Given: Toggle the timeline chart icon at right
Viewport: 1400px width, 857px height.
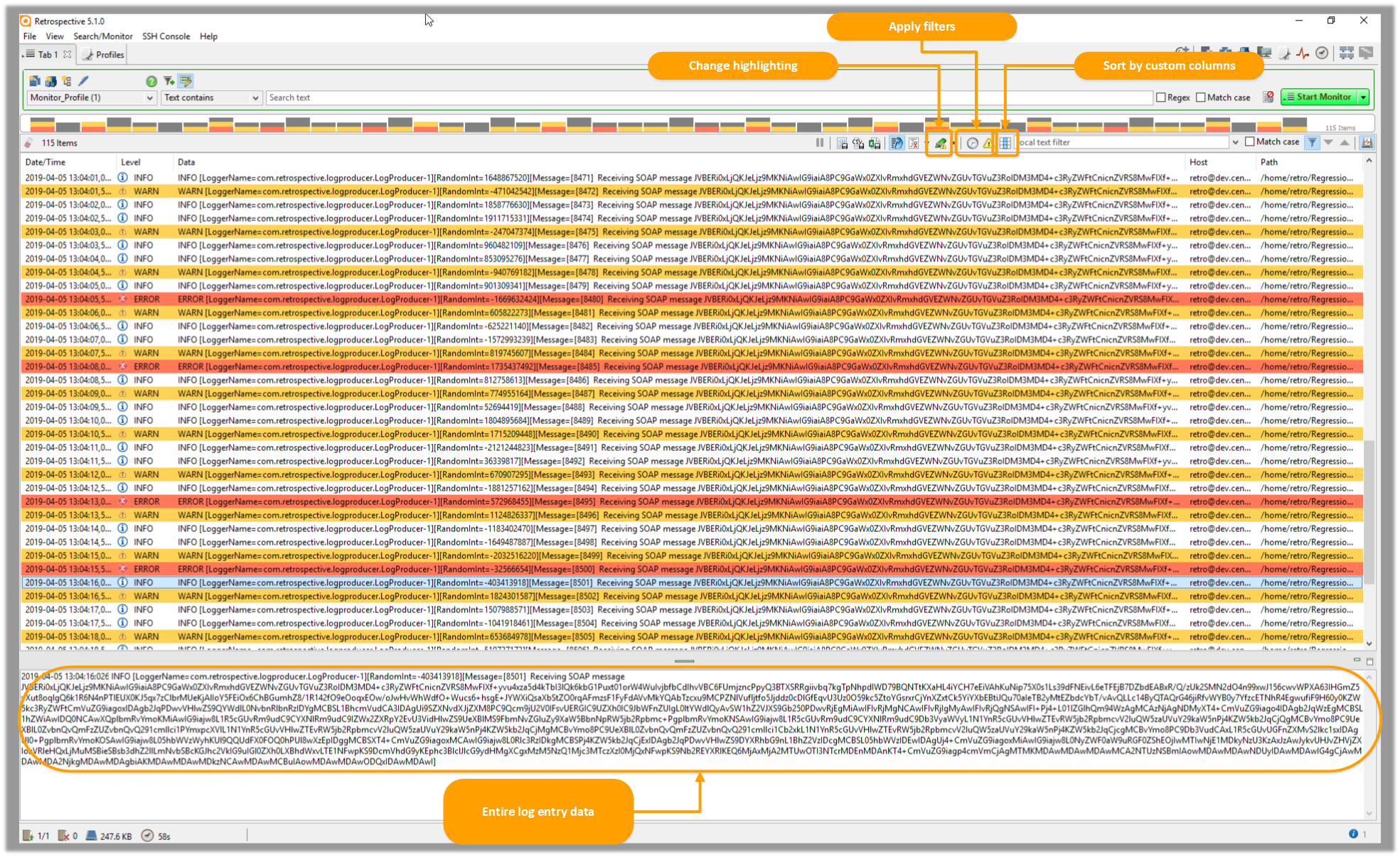Looking at the screenshot, I should (1367, 142).
